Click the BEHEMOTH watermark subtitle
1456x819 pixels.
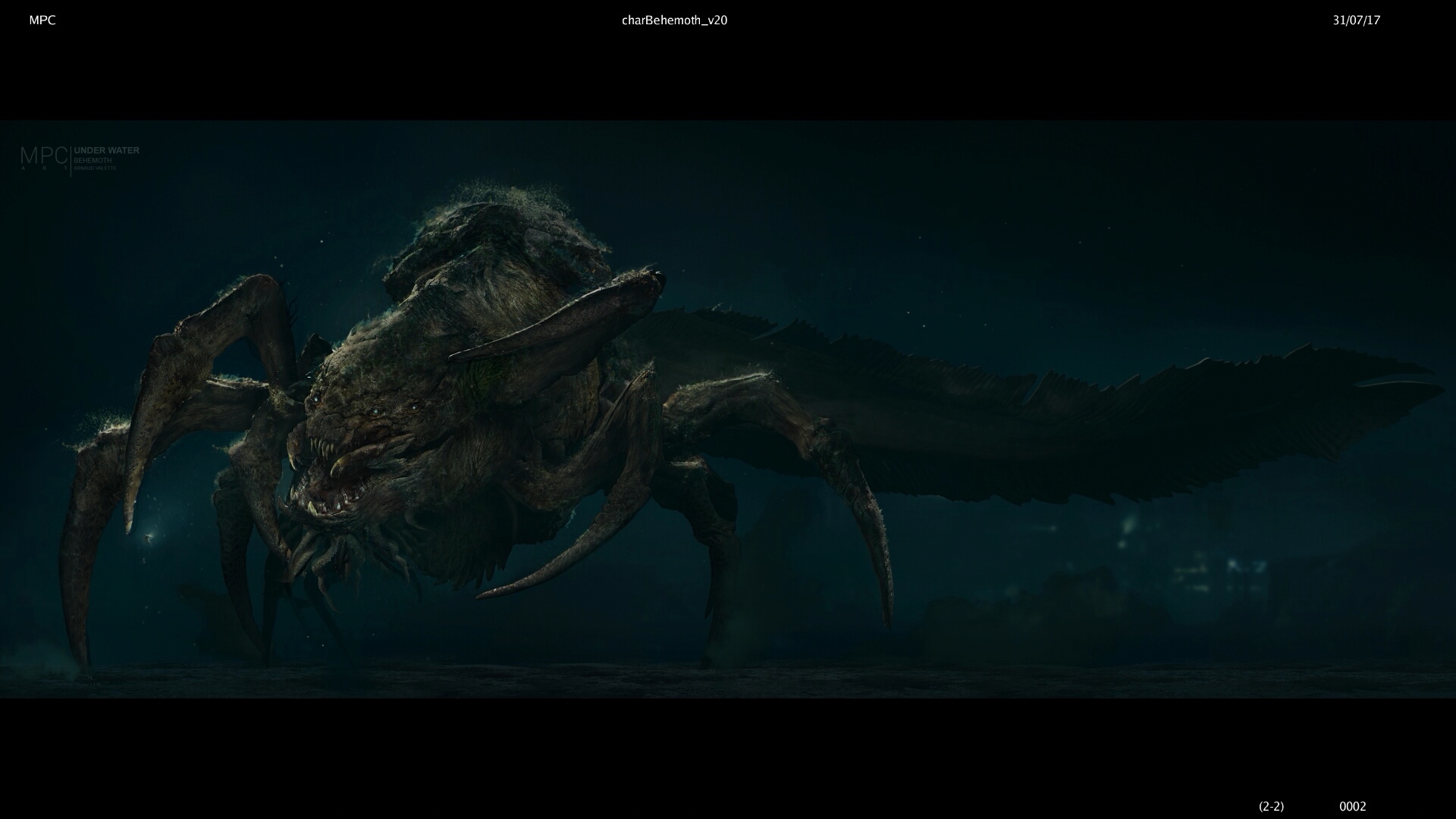[x=93, y=161]
